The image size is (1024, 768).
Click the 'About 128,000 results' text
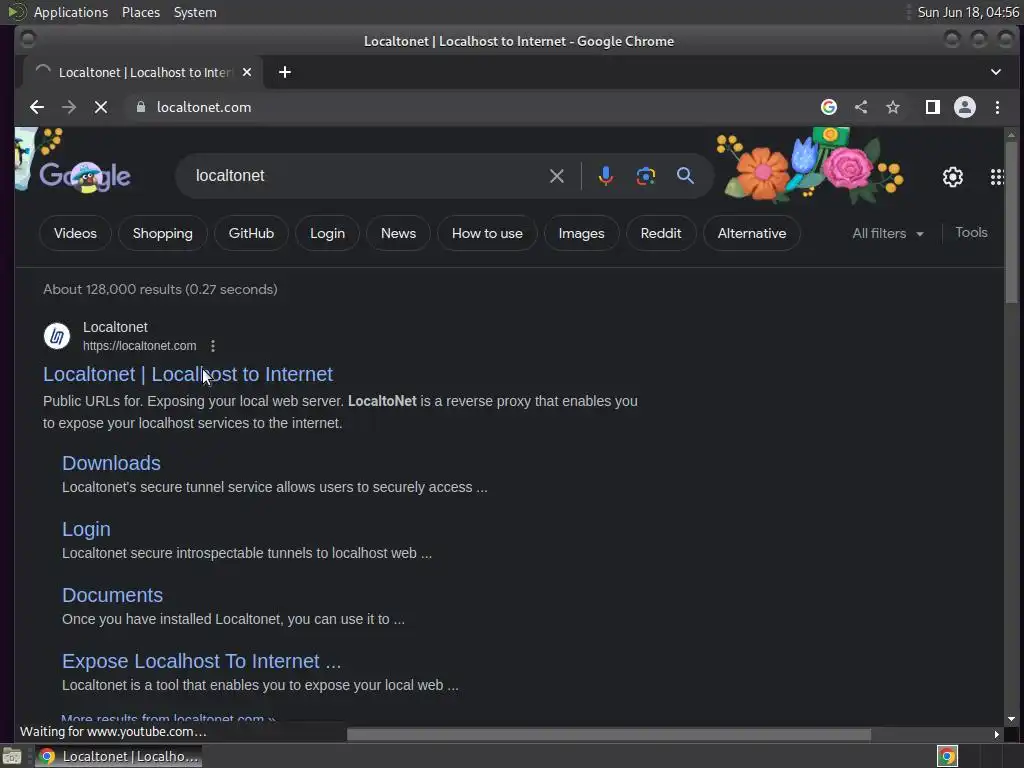tap(160, 289)
